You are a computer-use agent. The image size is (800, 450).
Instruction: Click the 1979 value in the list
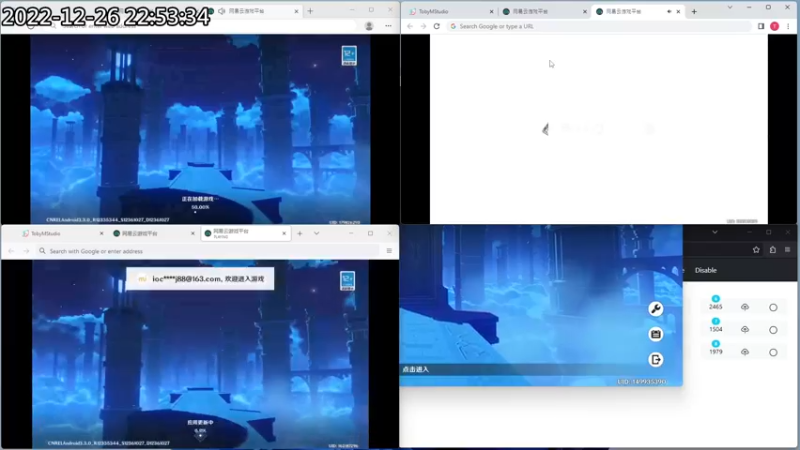point(715,352)
